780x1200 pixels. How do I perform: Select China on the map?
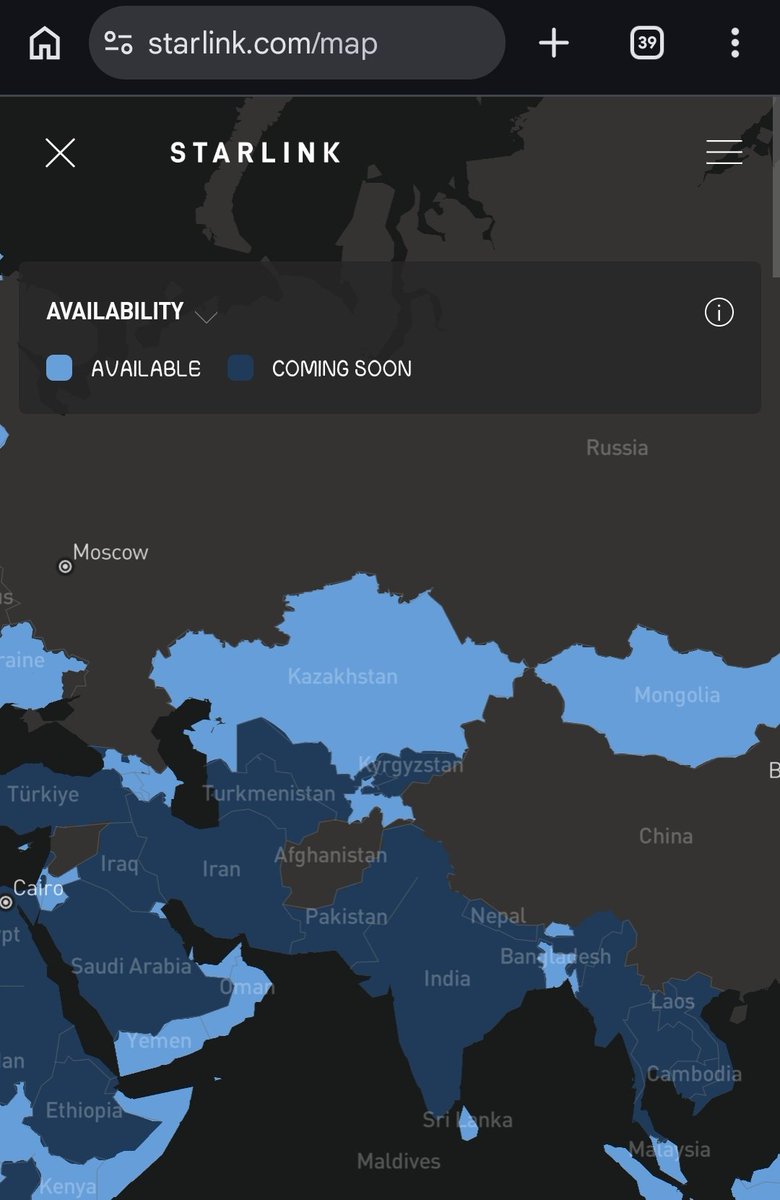pyautogui.click(x=666, y=836)
